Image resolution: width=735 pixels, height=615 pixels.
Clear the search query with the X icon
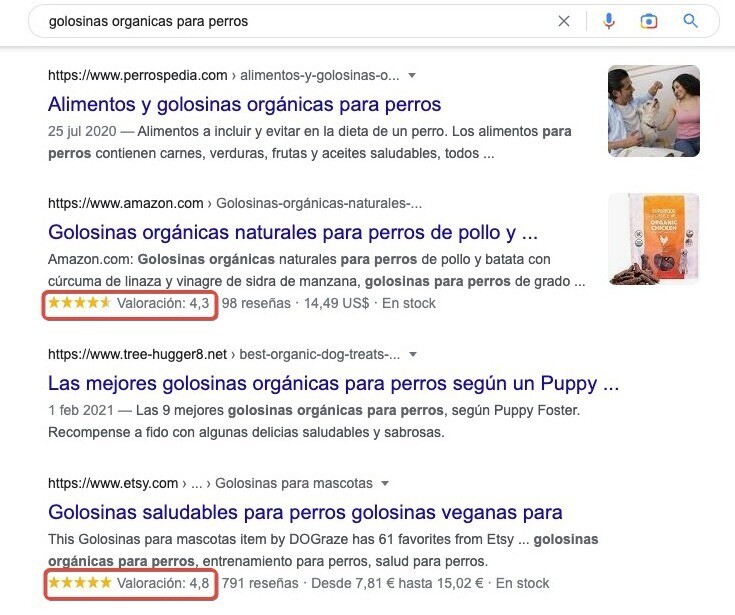(x=564, y=21)
